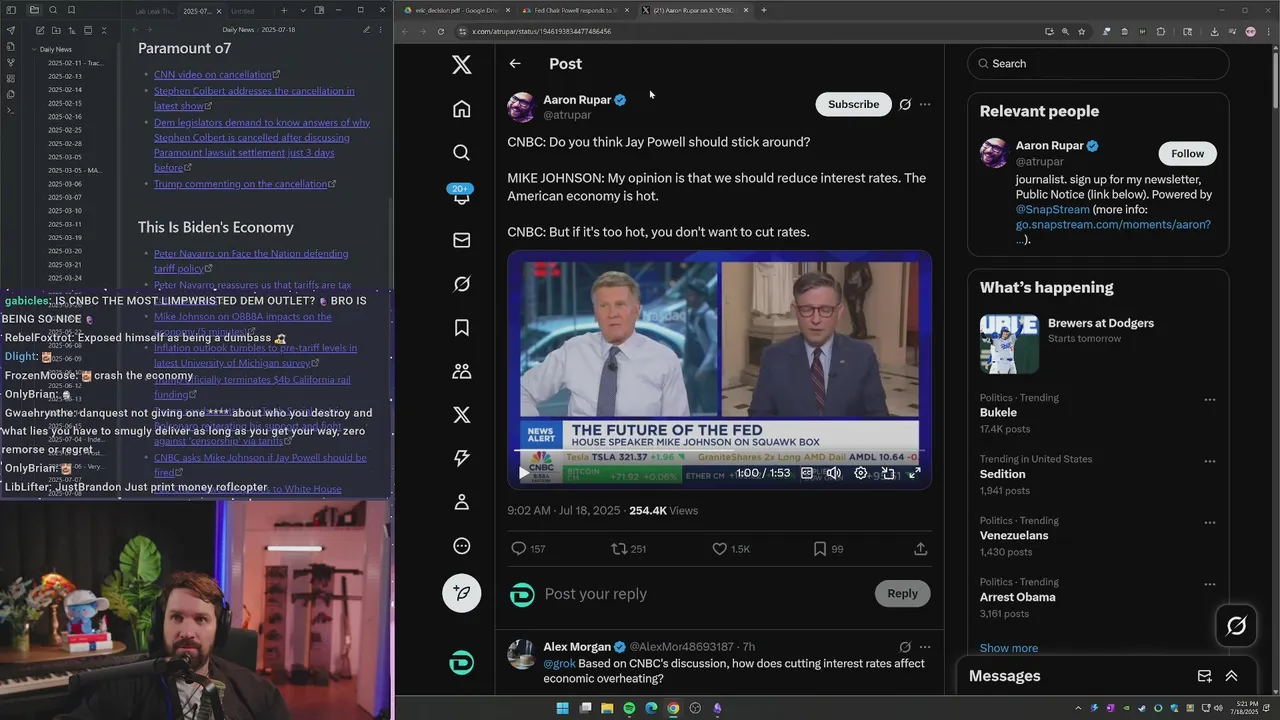Change sort order in Obsidian explorer
The image size is (1280, 720).
coord(71,30)
